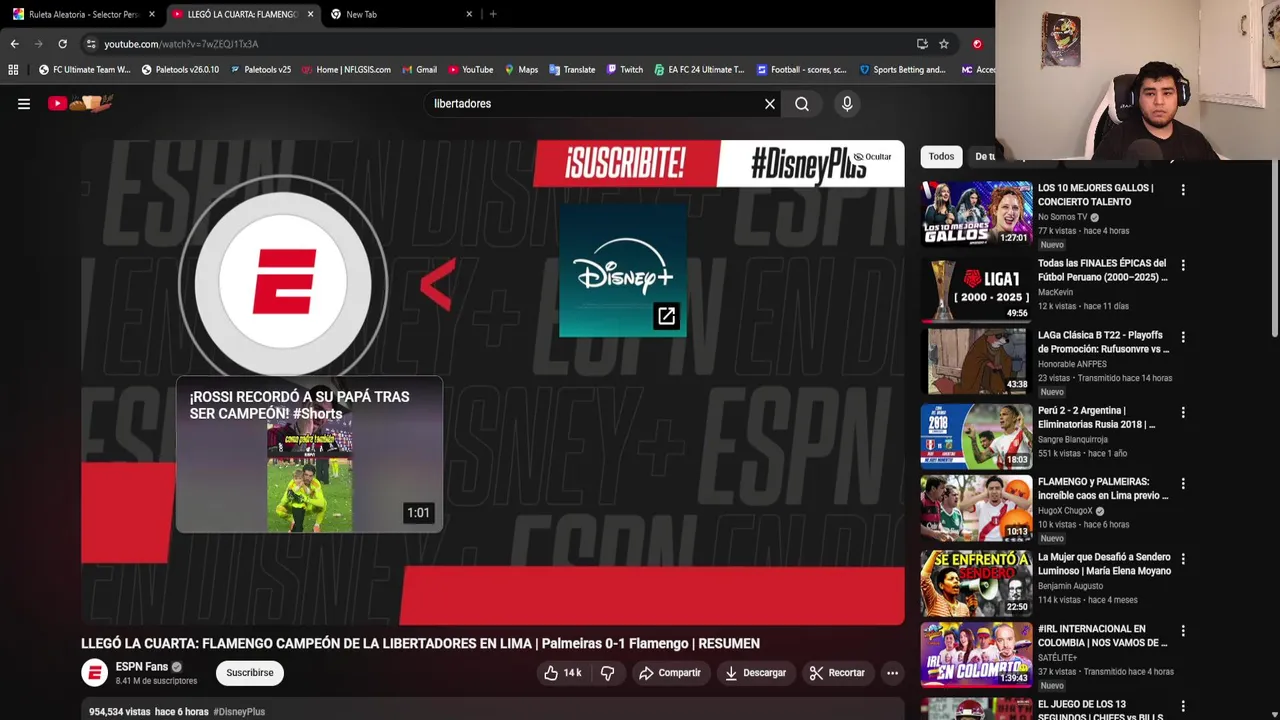The width and height of the screenshot is (1280, 720).
Task: Bookmark this page with star icon
Action: click(x=943, y=44)
